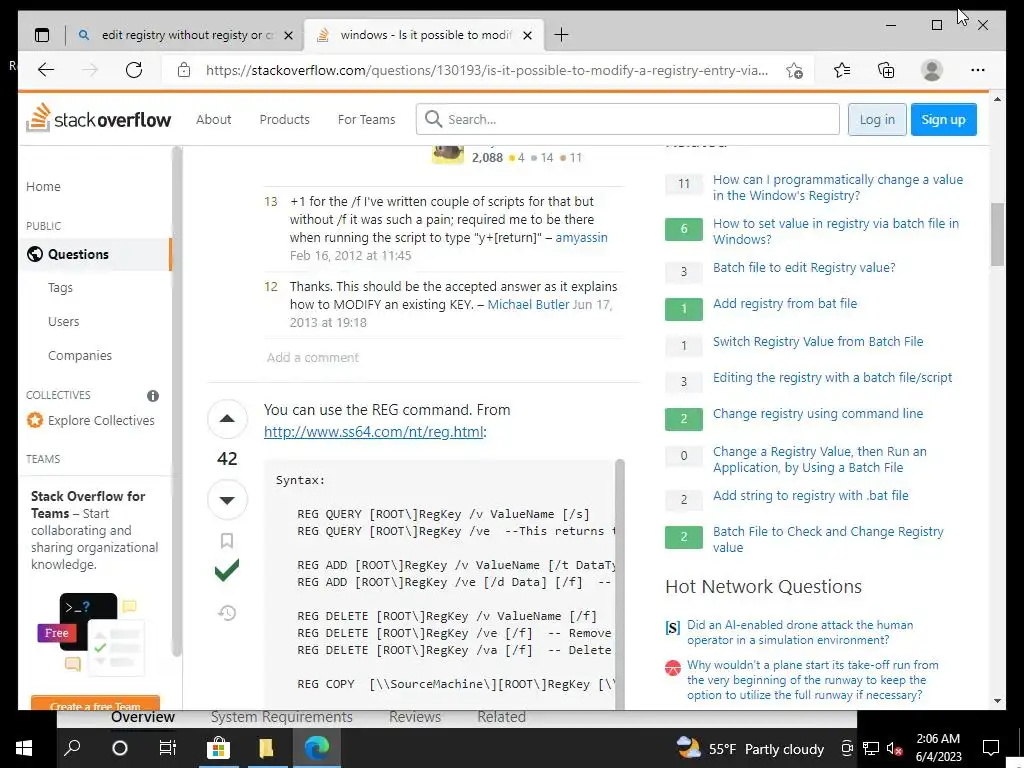
Task: Click the muted volume tray icon
Action: pos(894,748)
